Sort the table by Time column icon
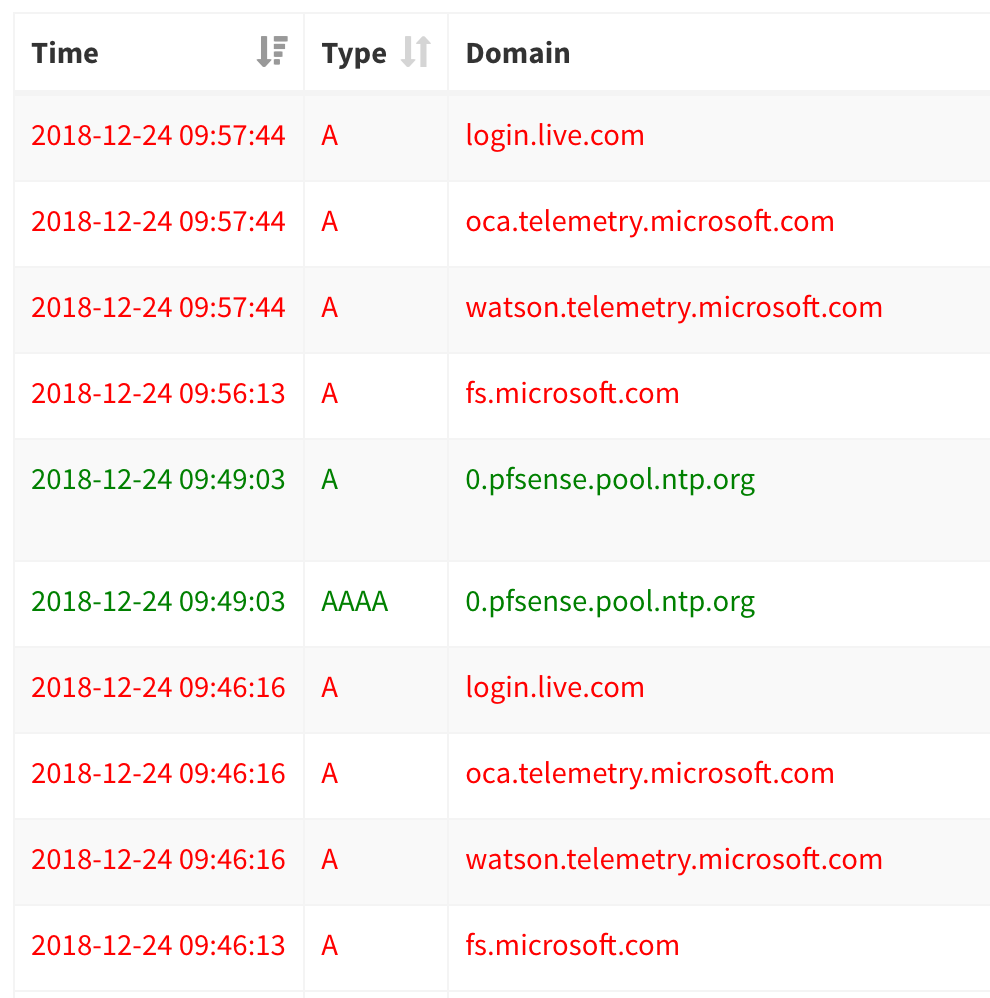Image resolution: width=990 pixels, height=998 pixels. click(x=271, y=52)
